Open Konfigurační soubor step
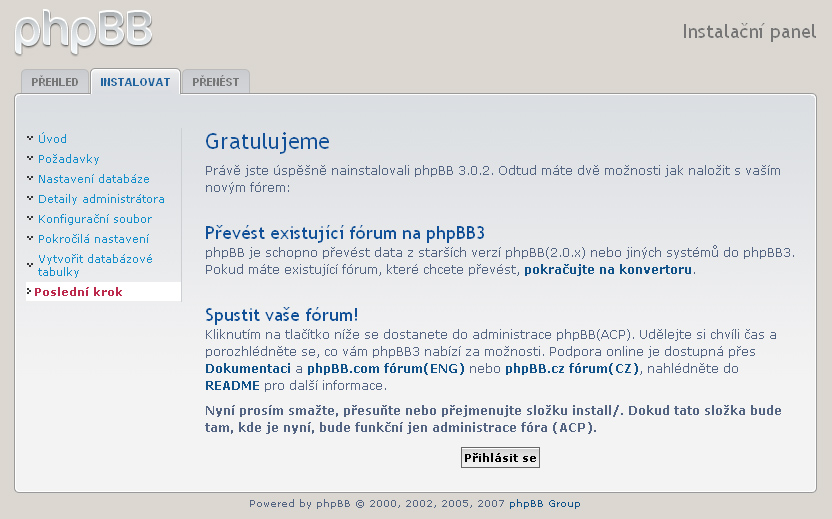Image resolution: width=832 pixels, height=519 pixels. (95, 219)
